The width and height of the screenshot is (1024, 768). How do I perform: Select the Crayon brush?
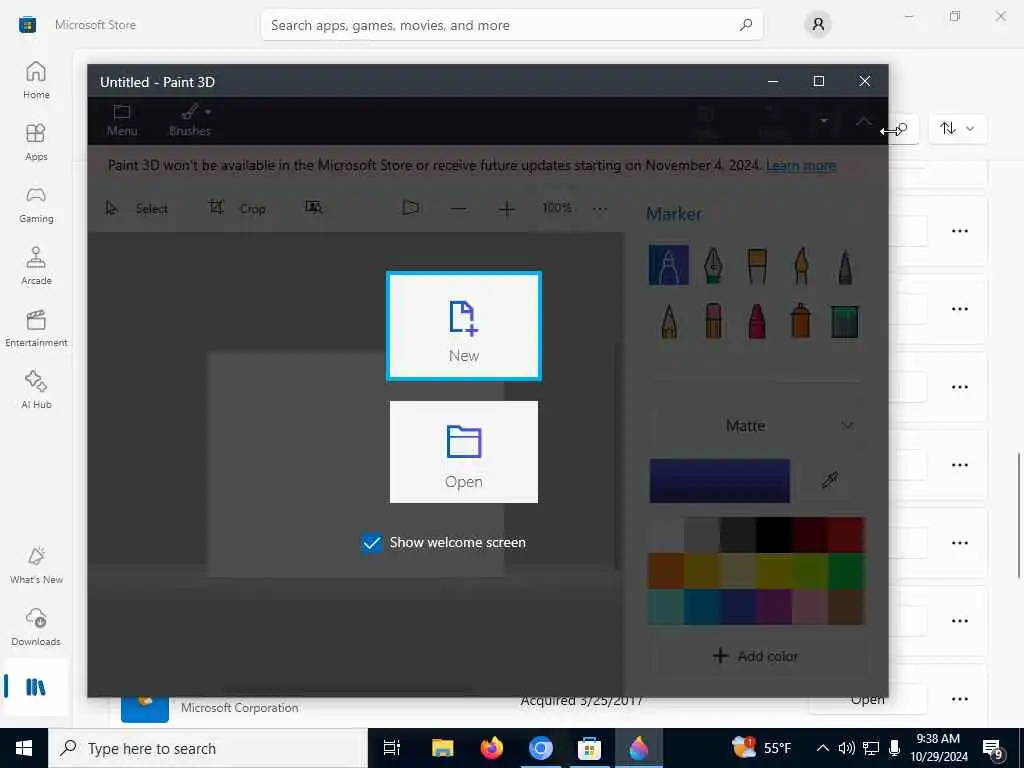(757, 321)
